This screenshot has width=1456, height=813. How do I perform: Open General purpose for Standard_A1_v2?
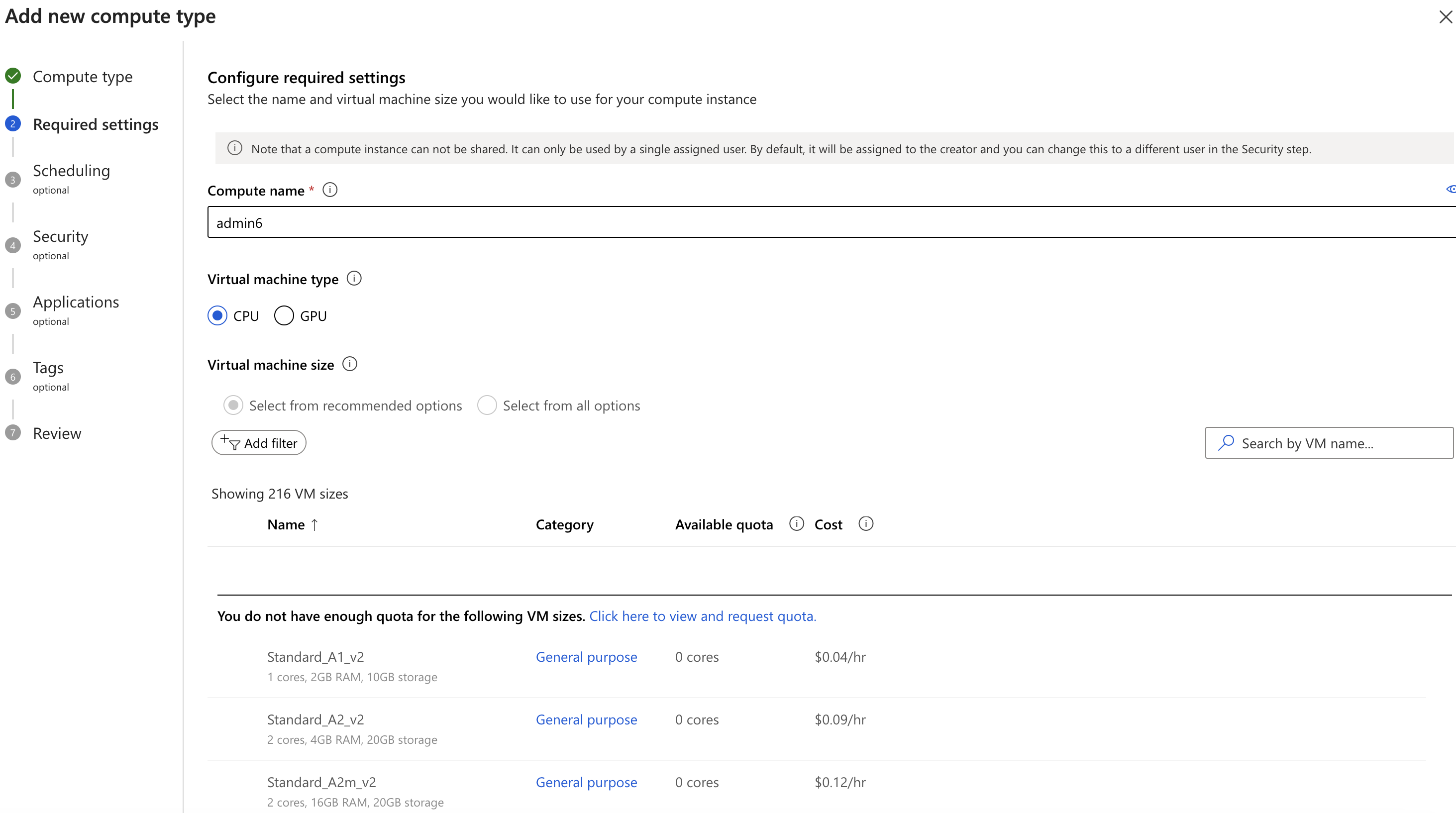point(587,656)
